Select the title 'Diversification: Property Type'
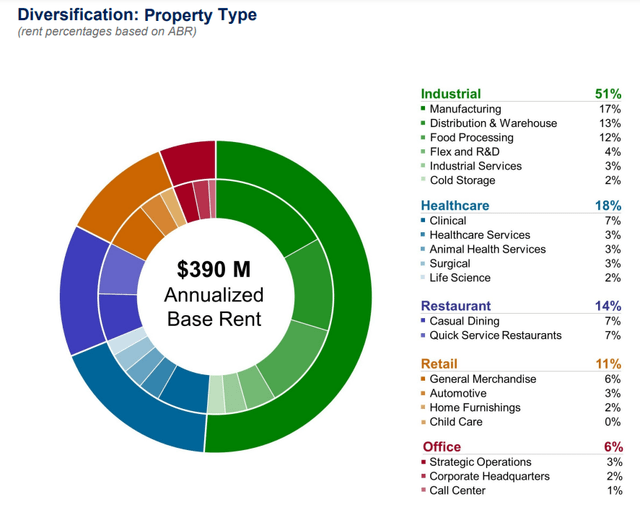The width and height of the screenshot is (640, 507). [x=137, y=15]
